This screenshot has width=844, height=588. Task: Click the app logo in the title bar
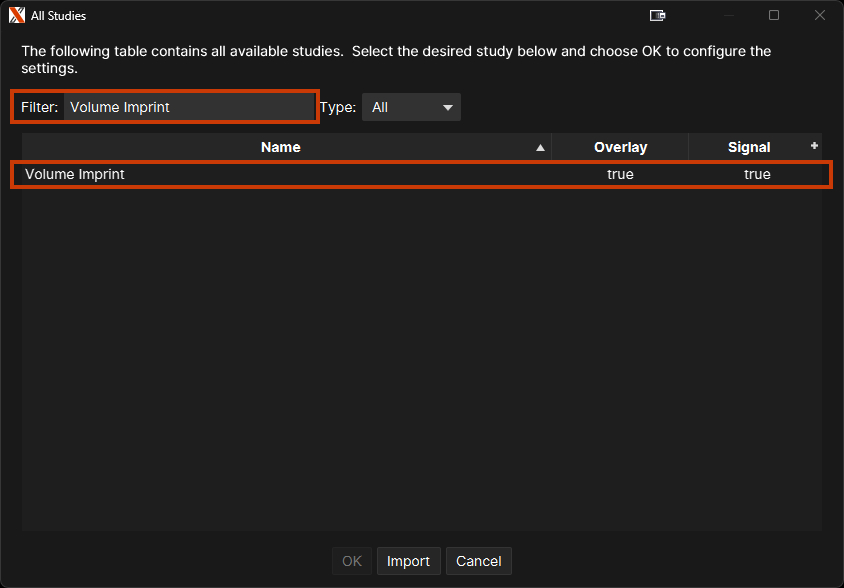point(16,15)
